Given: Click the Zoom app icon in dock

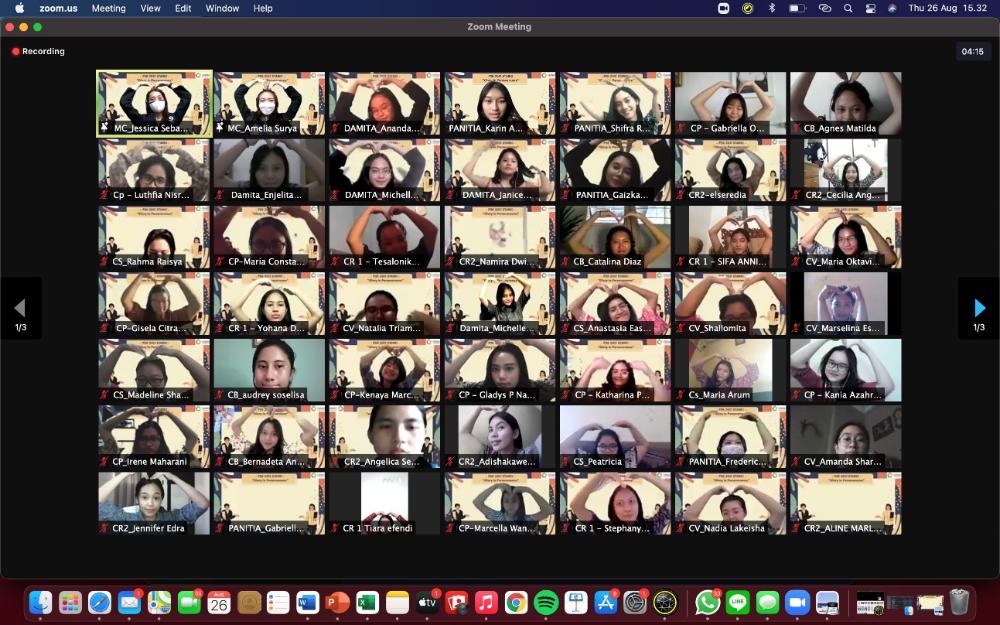Looking at the screenshot, I should 797,602.
